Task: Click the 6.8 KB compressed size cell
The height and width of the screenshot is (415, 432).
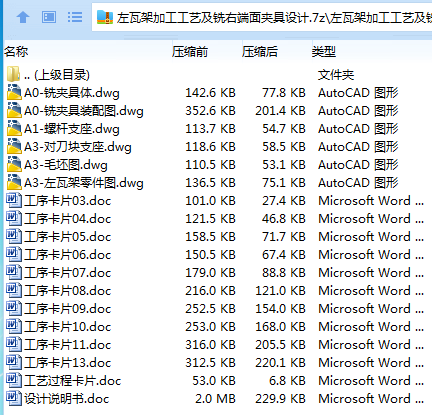Action: [x=287, y=381]
